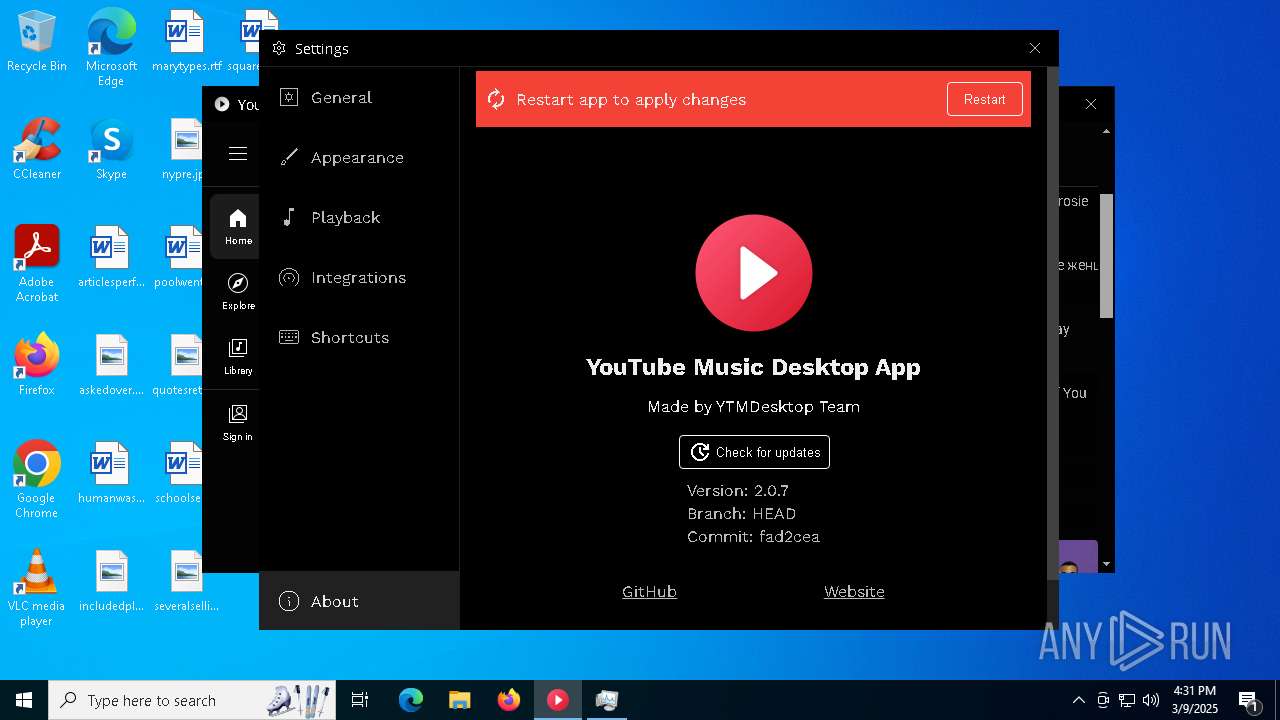Click the scroll down arrow in YouTube Music window
The height and width of the screenshot is (720, 1280).
point(1106,565)
